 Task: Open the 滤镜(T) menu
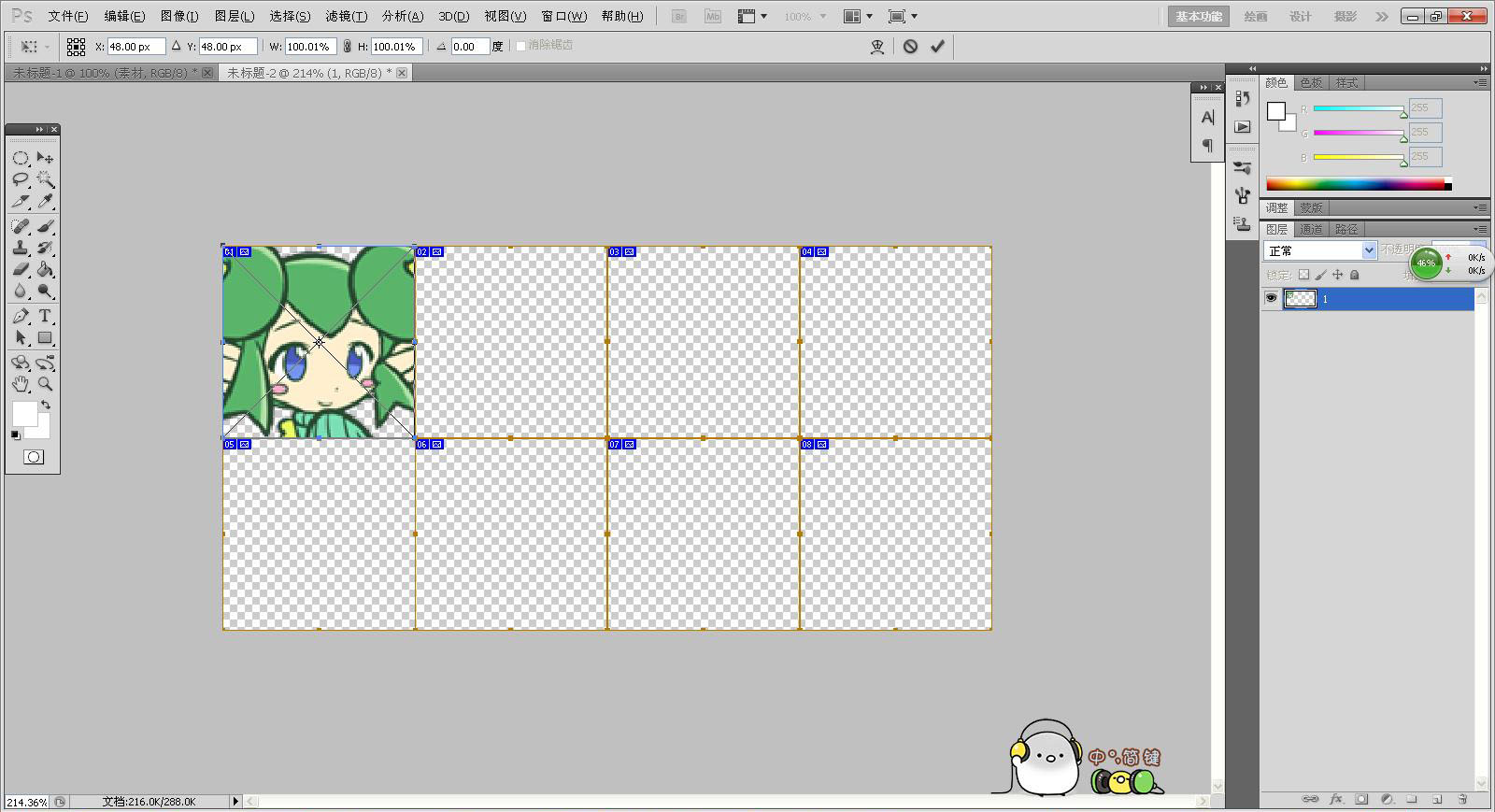point(346,16)
